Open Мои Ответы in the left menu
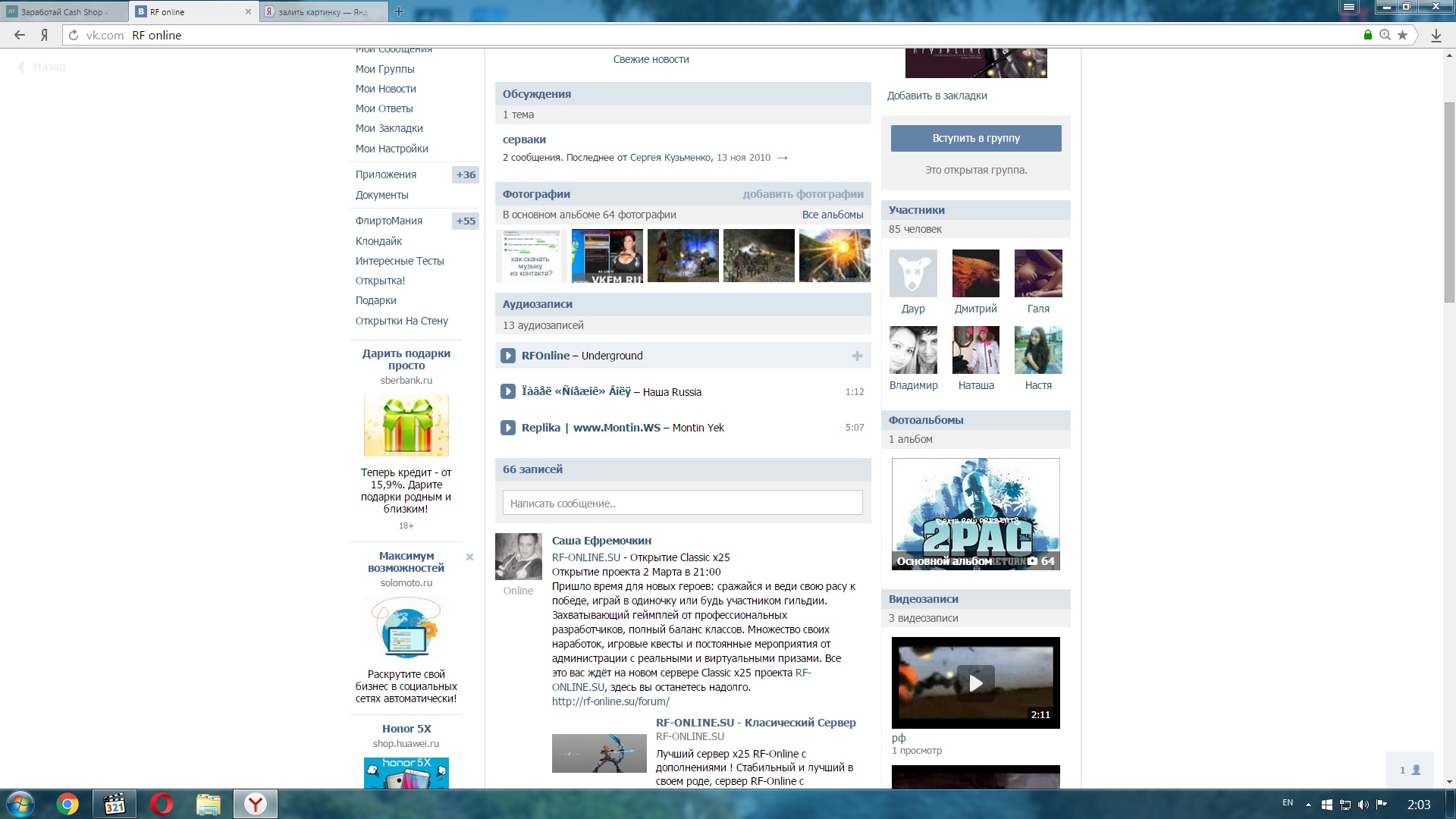The image size is (1456, 819). [x=384, y=108]
